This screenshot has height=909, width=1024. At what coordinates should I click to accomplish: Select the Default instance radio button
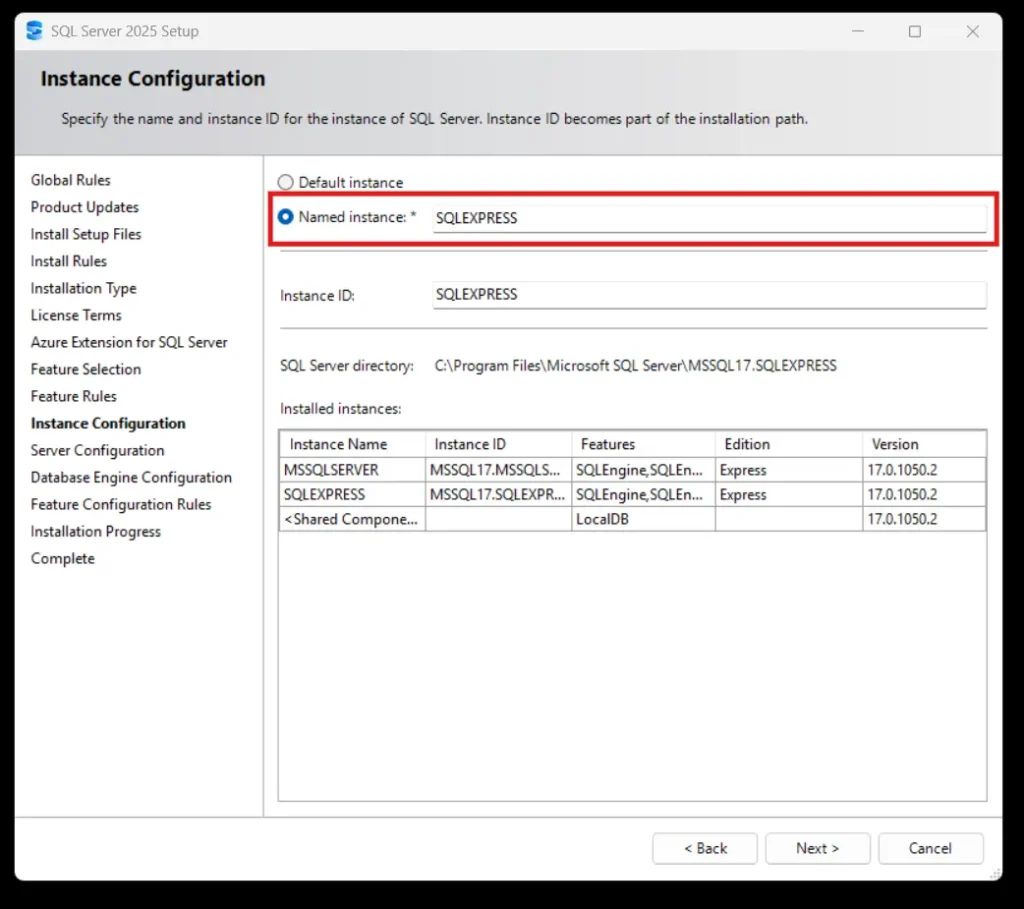[x=285, y=182]
